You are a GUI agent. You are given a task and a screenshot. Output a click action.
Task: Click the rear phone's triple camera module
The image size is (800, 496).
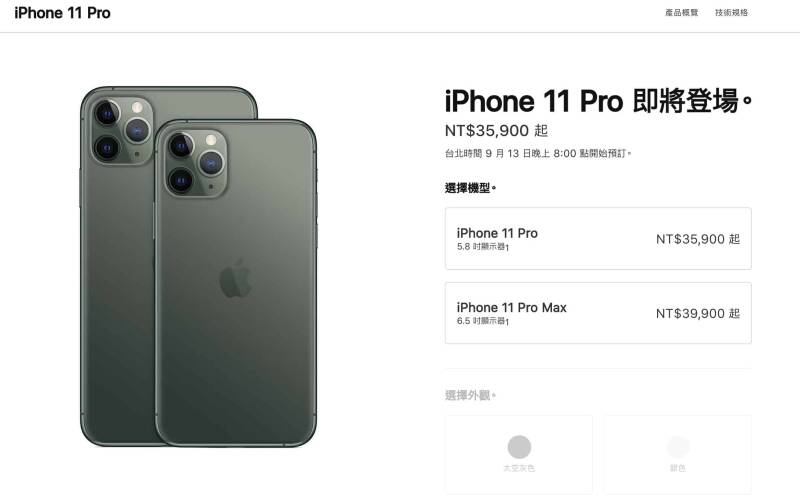pos(122,130)
